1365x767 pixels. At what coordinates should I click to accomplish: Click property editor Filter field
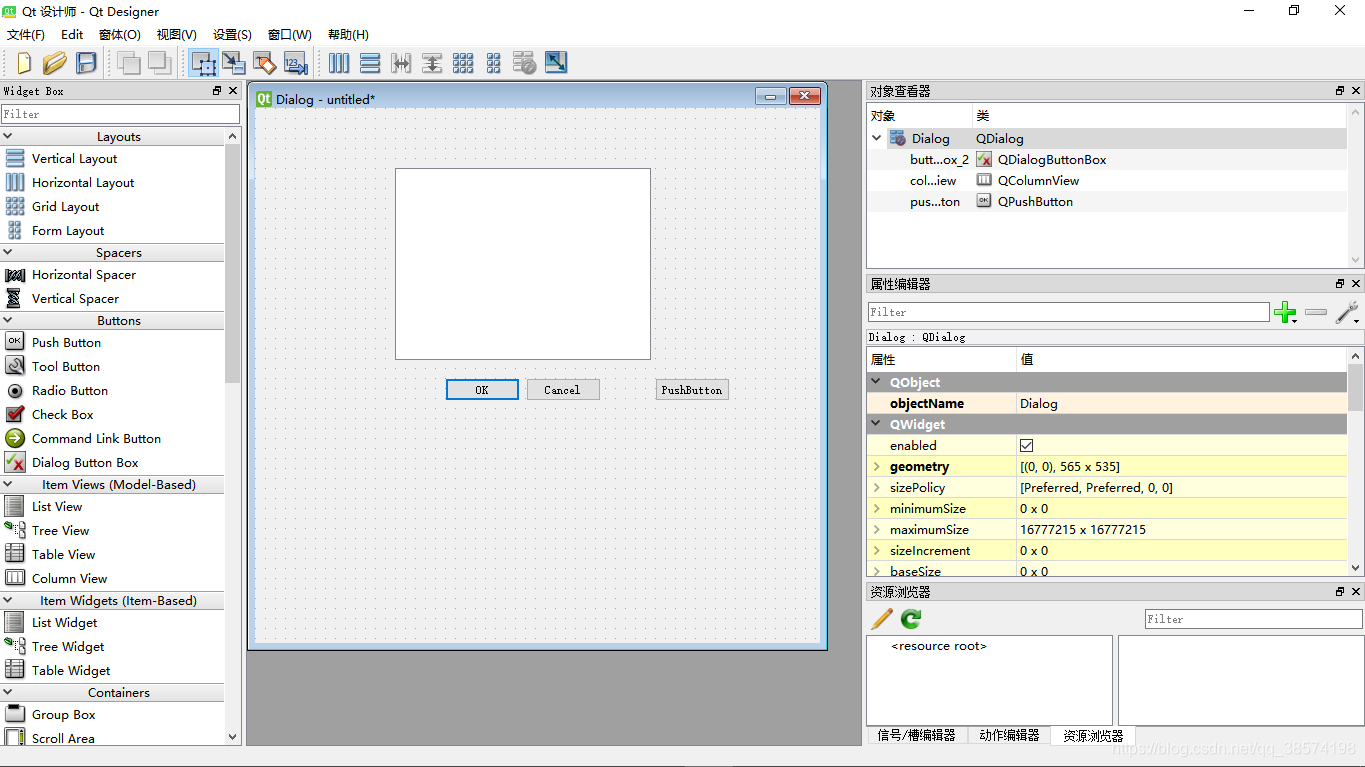pyautogui.click(x=1068, y=313)
